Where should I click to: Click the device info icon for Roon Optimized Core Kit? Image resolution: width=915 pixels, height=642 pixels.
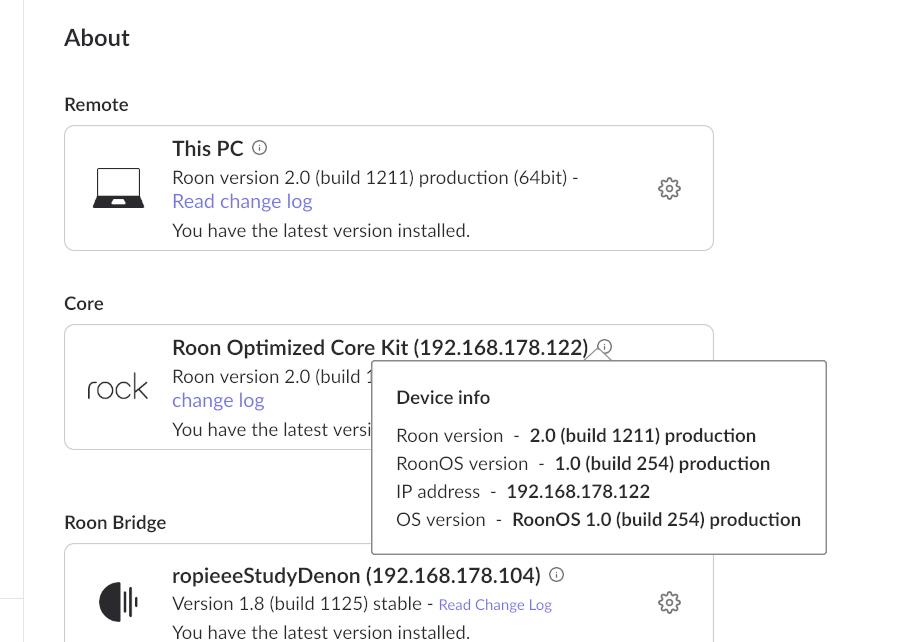[603, 347]
